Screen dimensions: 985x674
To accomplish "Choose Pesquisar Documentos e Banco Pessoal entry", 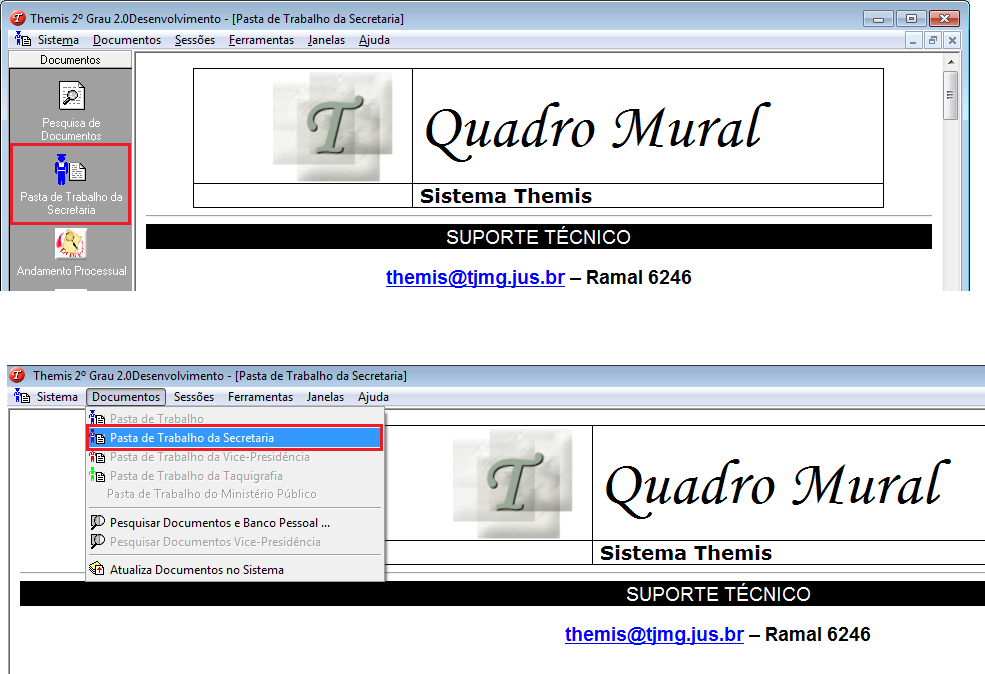I will tap(234, 523).
